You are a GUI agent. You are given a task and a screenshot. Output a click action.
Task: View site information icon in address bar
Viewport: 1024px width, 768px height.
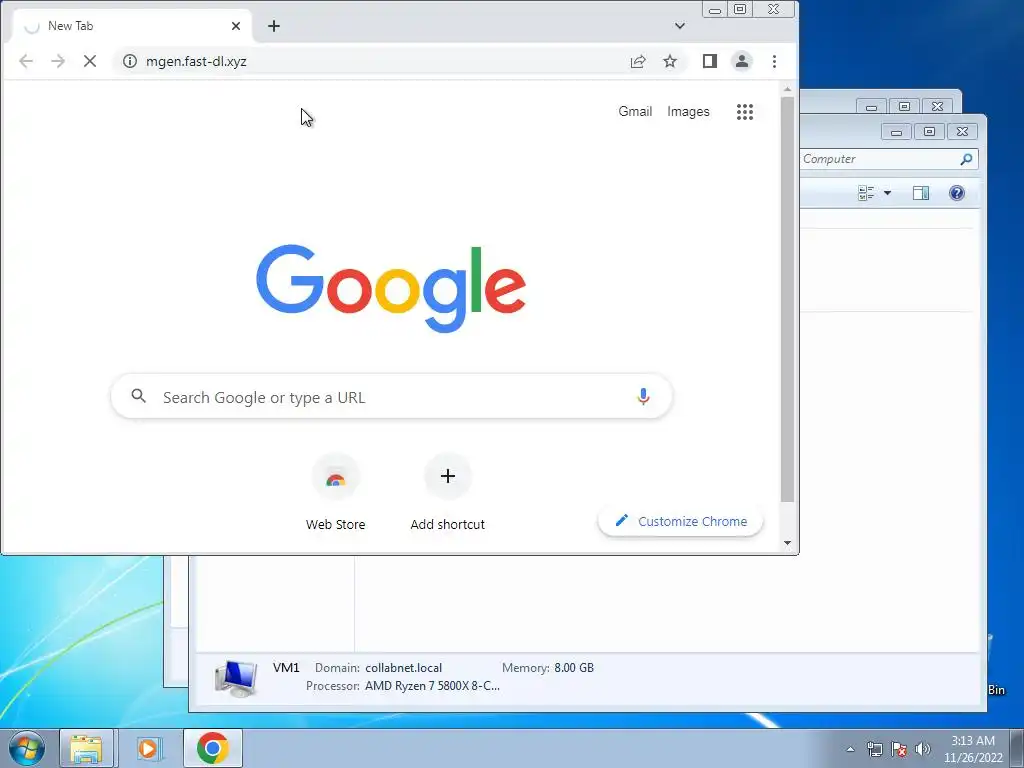click(130, 61)
